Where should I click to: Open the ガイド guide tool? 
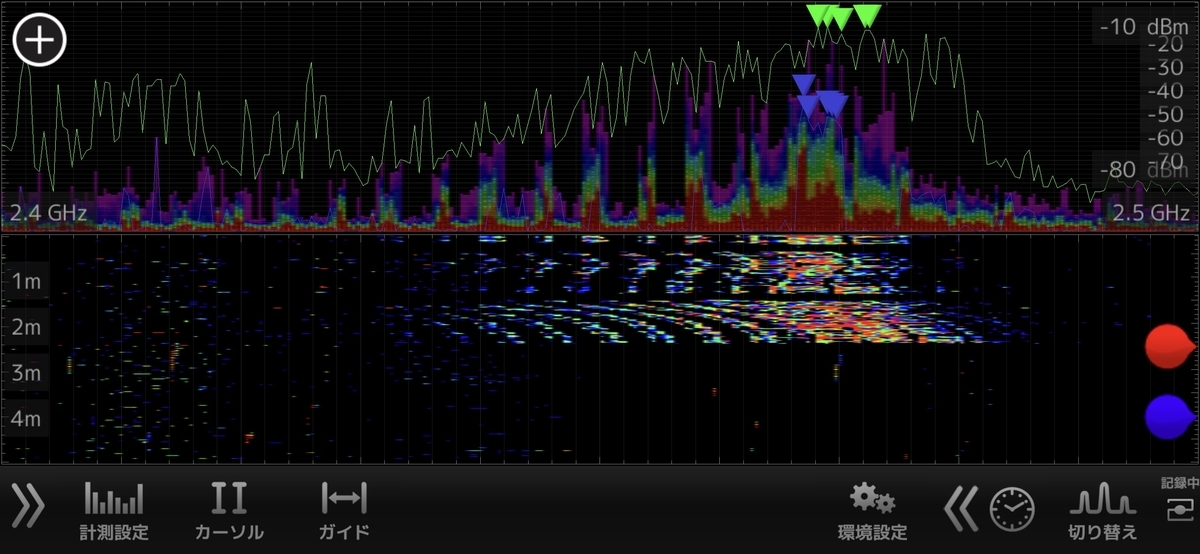point(344,510)
